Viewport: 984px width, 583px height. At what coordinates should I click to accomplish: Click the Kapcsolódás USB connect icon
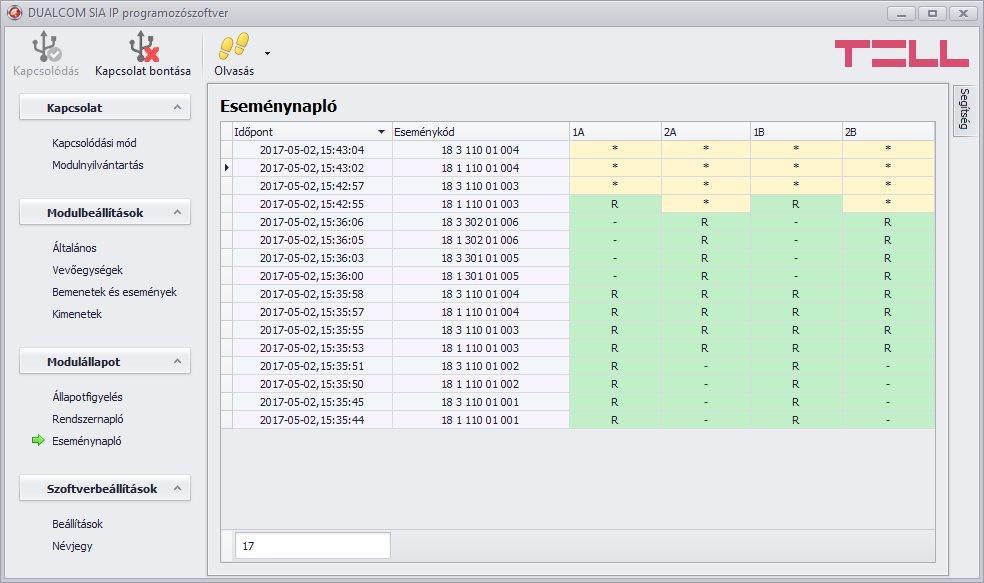[x=46, y=47]
